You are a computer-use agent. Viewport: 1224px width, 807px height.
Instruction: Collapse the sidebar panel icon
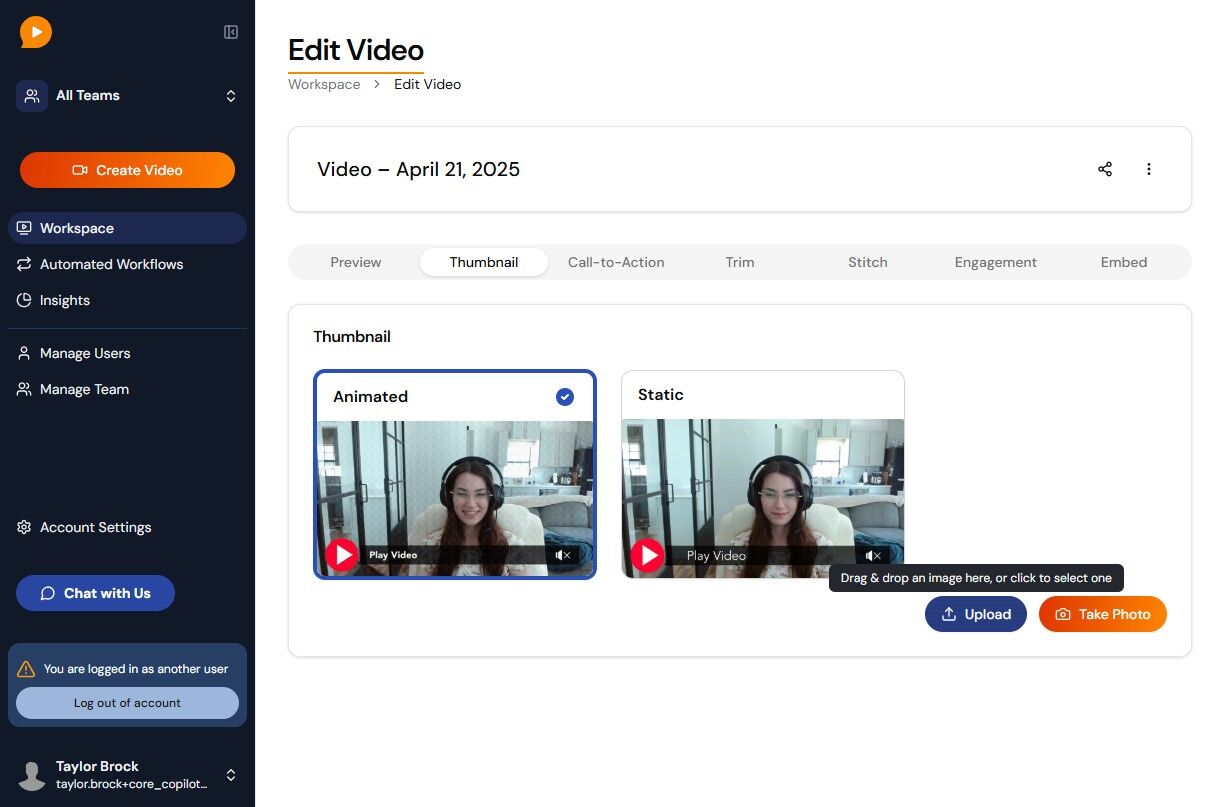pyautogui.click(x=231, y=32)
